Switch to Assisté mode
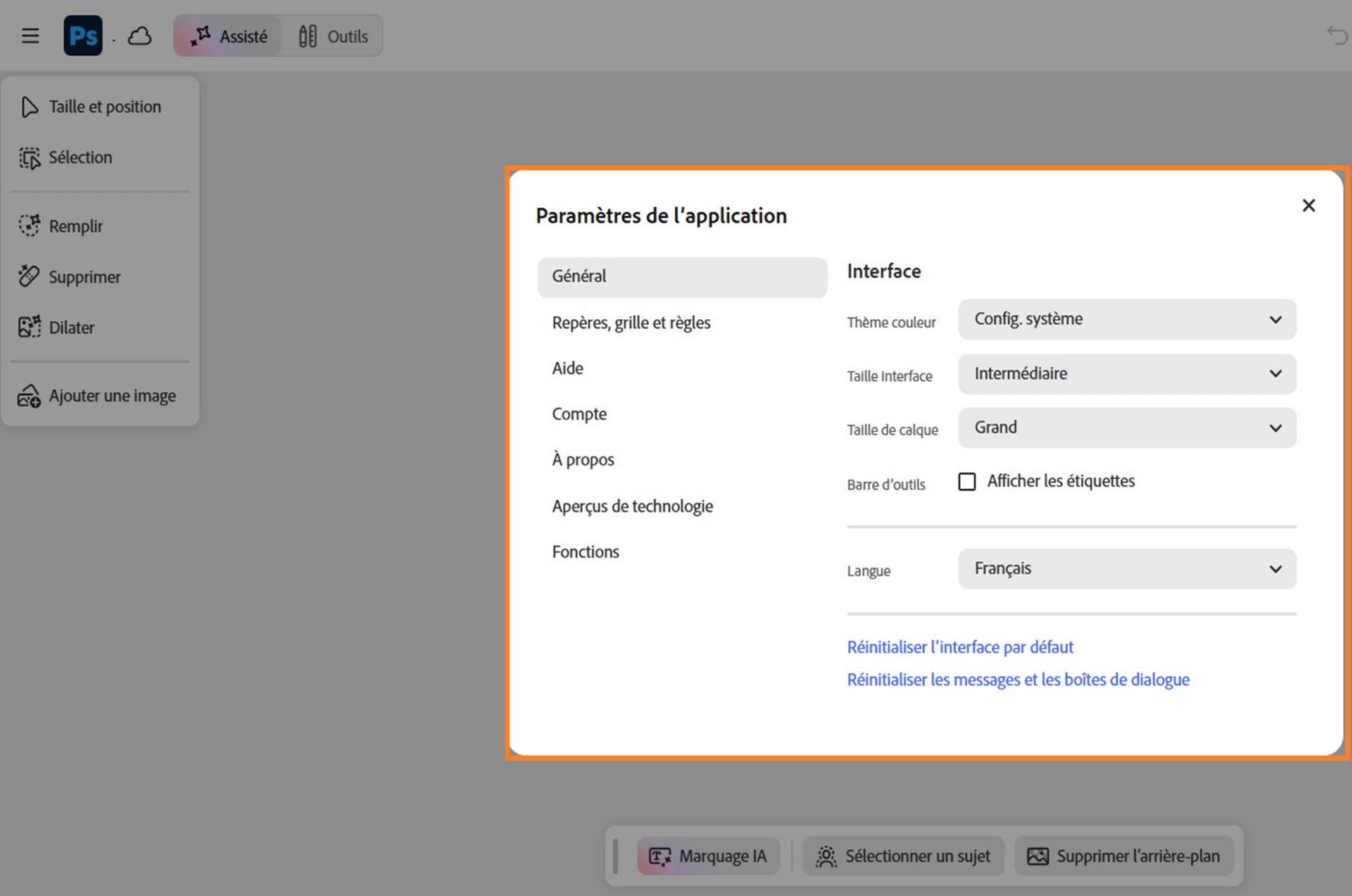 tap(228, 36)
